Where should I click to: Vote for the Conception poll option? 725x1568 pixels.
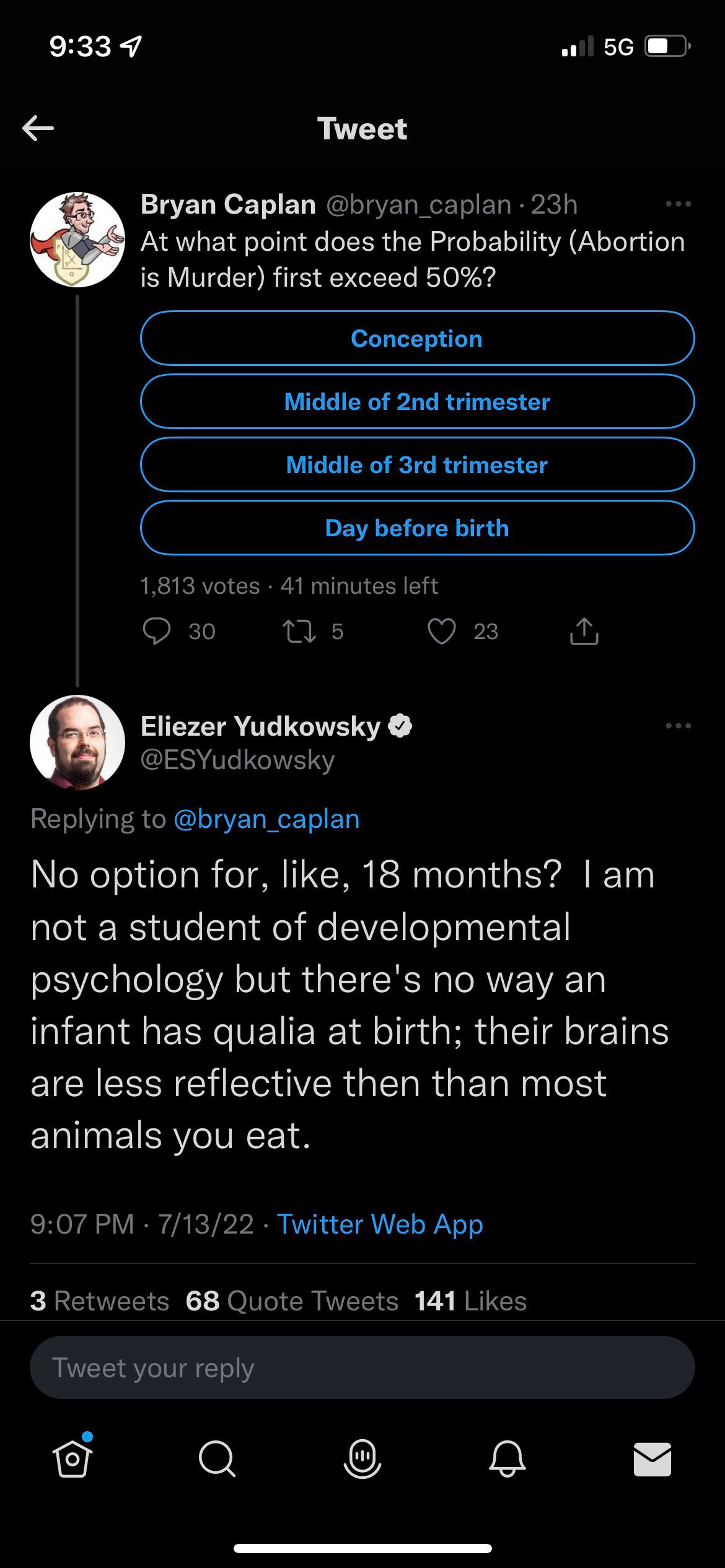point(416,338)
